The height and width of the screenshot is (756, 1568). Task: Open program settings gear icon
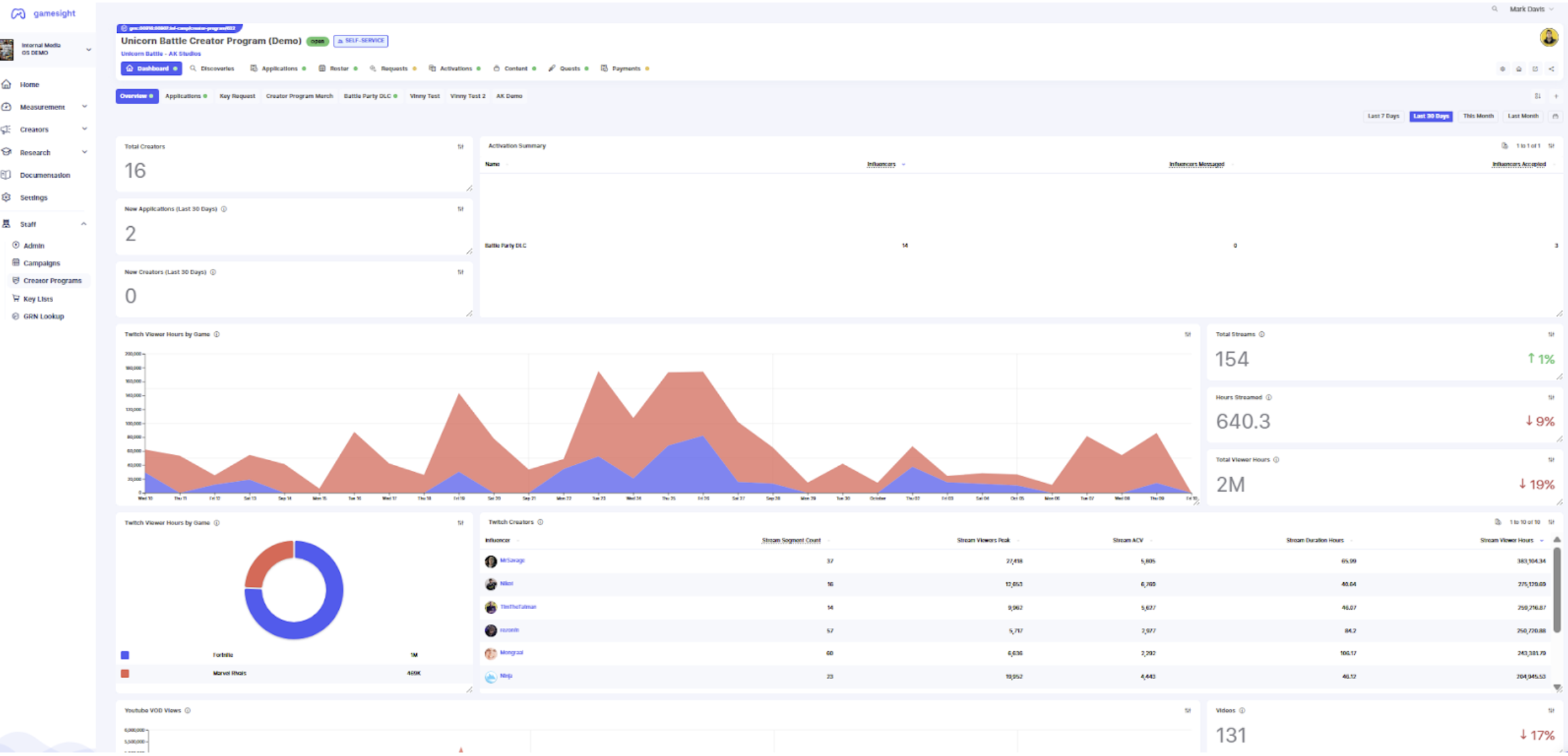pos(1503,69)
